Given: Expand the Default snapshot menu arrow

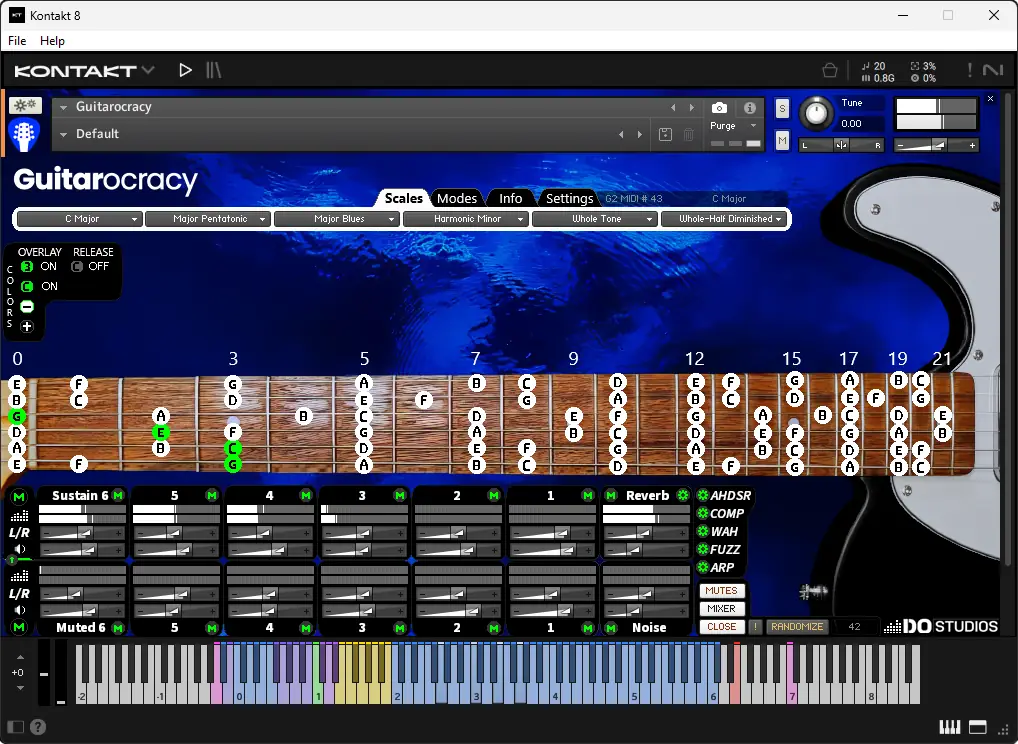Looking at the screenshot, I should click(x=64, y=134).
